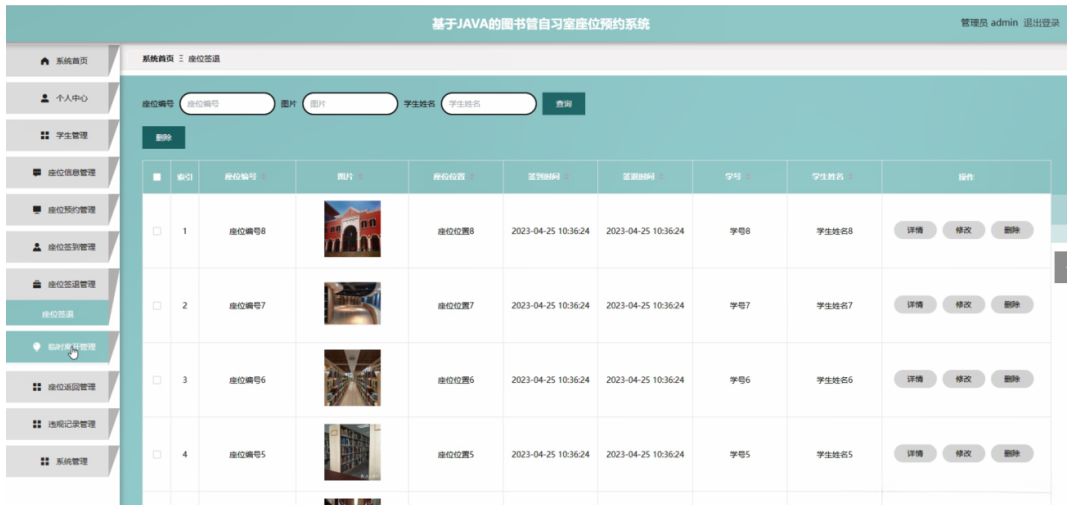This screenshot has height=505, width=1070.
Task: Focus the 图片 search input field
Action: click(350, 104)
